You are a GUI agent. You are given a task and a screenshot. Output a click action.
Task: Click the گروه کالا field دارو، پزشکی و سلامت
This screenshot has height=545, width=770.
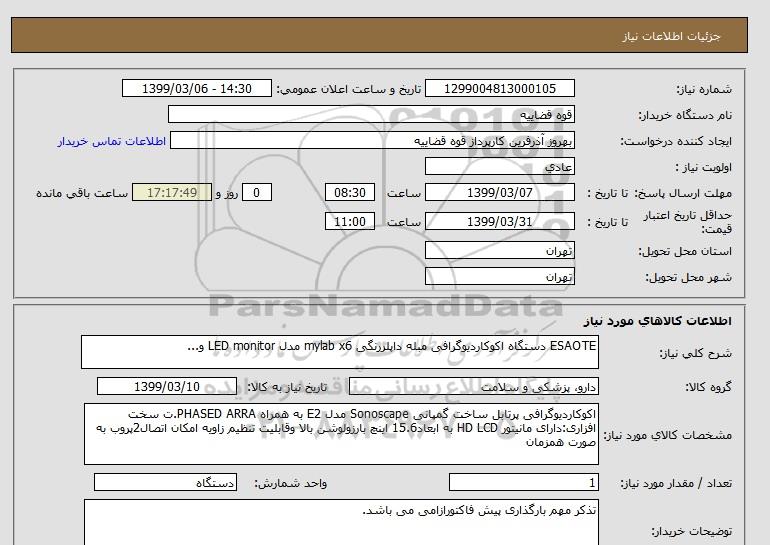(x=473, y=387)
